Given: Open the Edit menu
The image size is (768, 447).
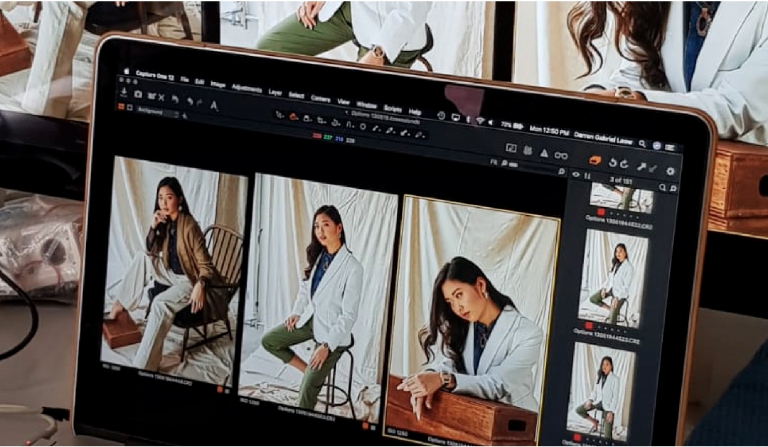Looking at the screenshot, I should [x=199, y=82].
